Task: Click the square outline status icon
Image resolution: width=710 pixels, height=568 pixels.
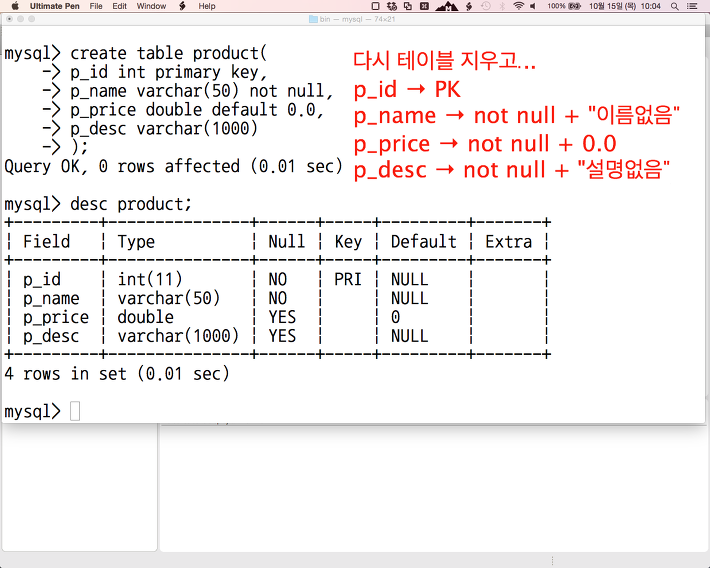Action: click(375, 6)
